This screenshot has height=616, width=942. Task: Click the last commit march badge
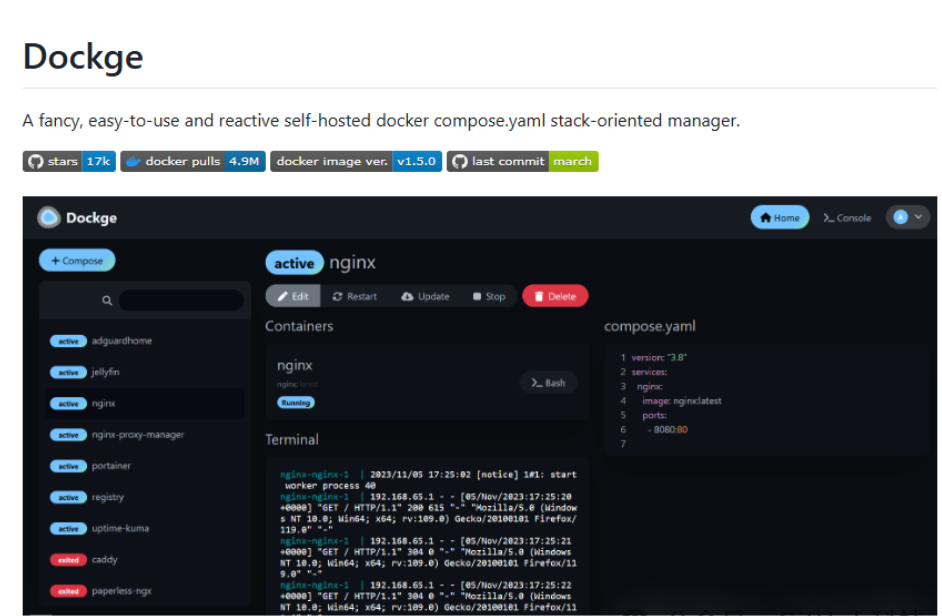523,161
